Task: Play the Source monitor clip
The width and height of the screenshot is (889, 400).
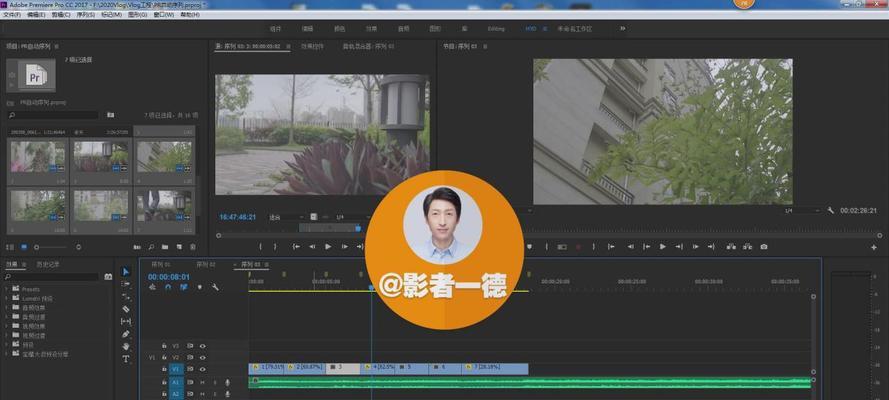Action: (x=328, y=246)
